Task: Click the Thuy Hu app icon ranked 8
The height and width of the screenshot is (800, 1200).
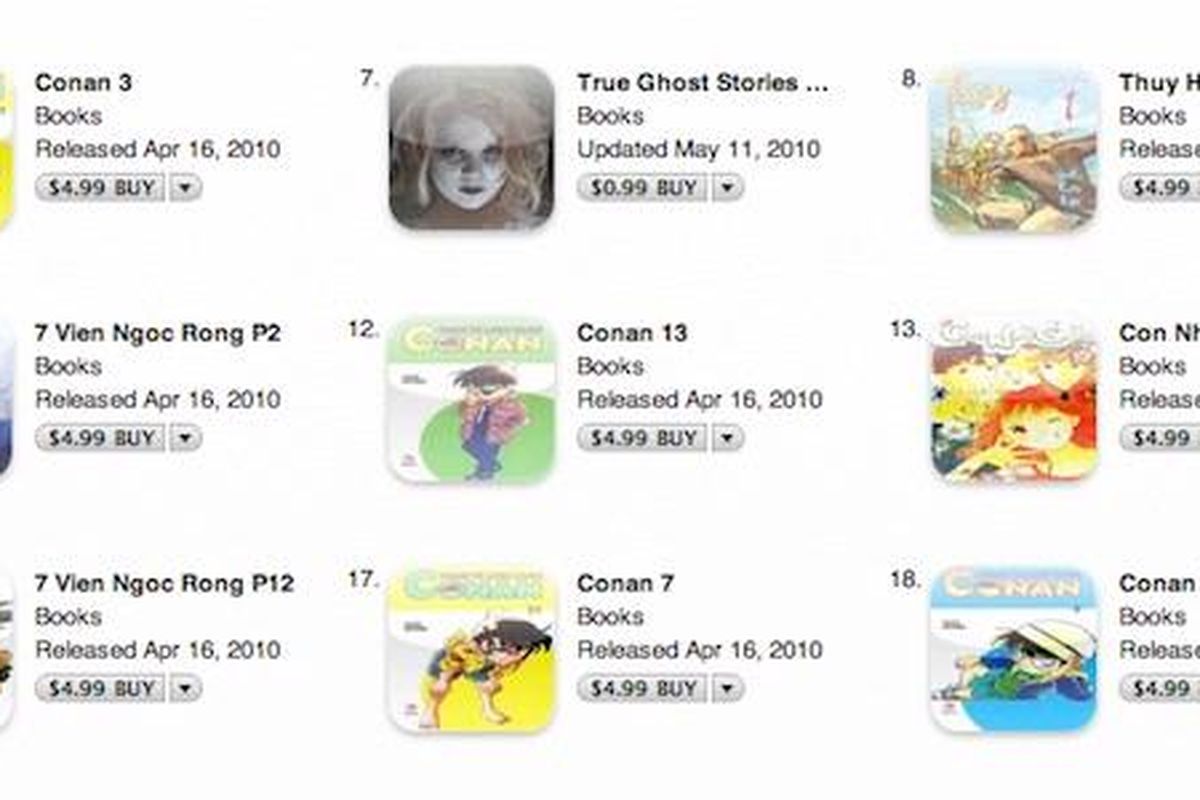Action: pos(1014,148)
